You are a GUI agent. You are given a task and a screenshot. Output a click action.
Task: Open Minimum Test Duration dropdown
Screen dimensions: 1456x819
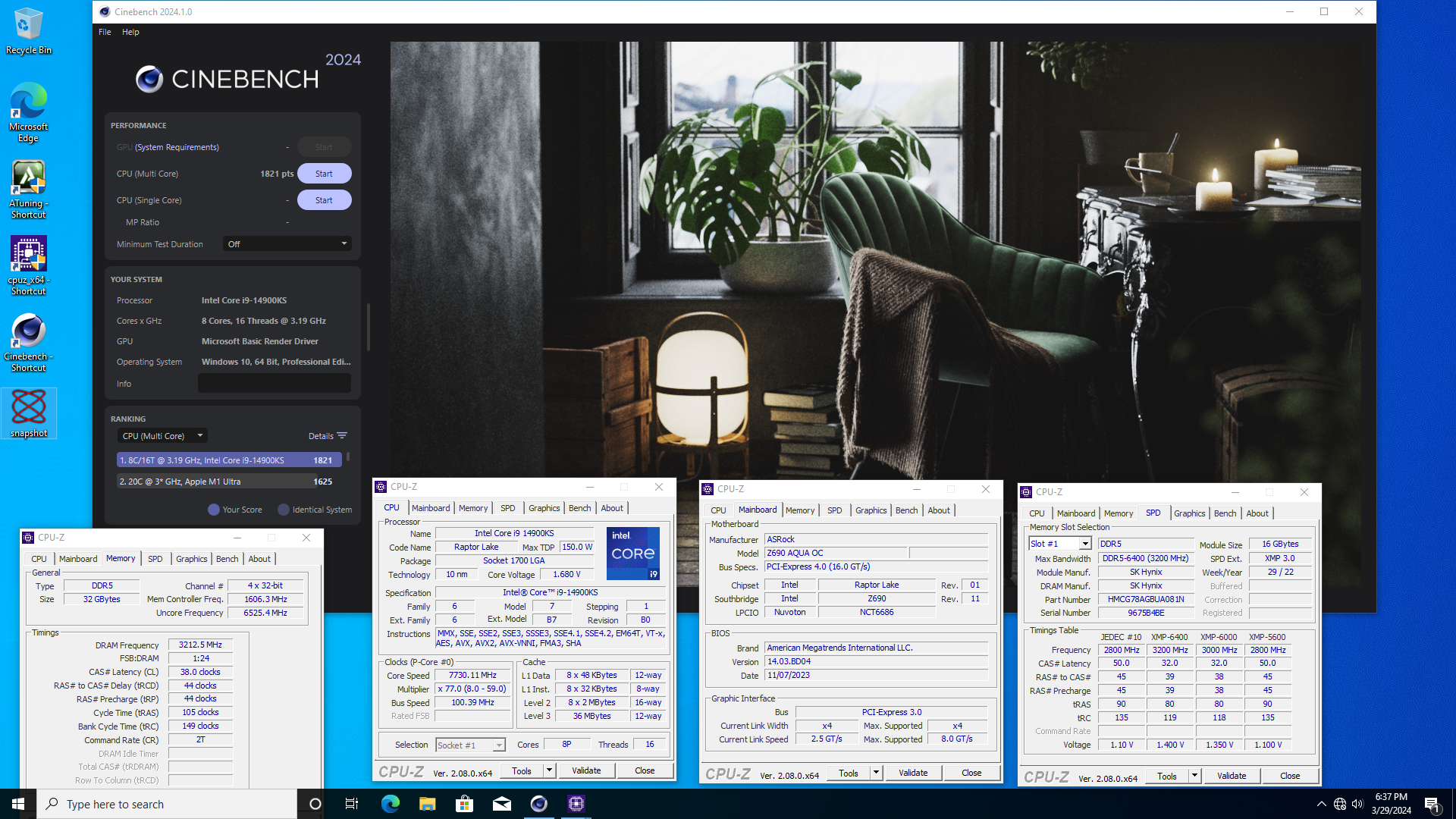(x=287, y=244)
